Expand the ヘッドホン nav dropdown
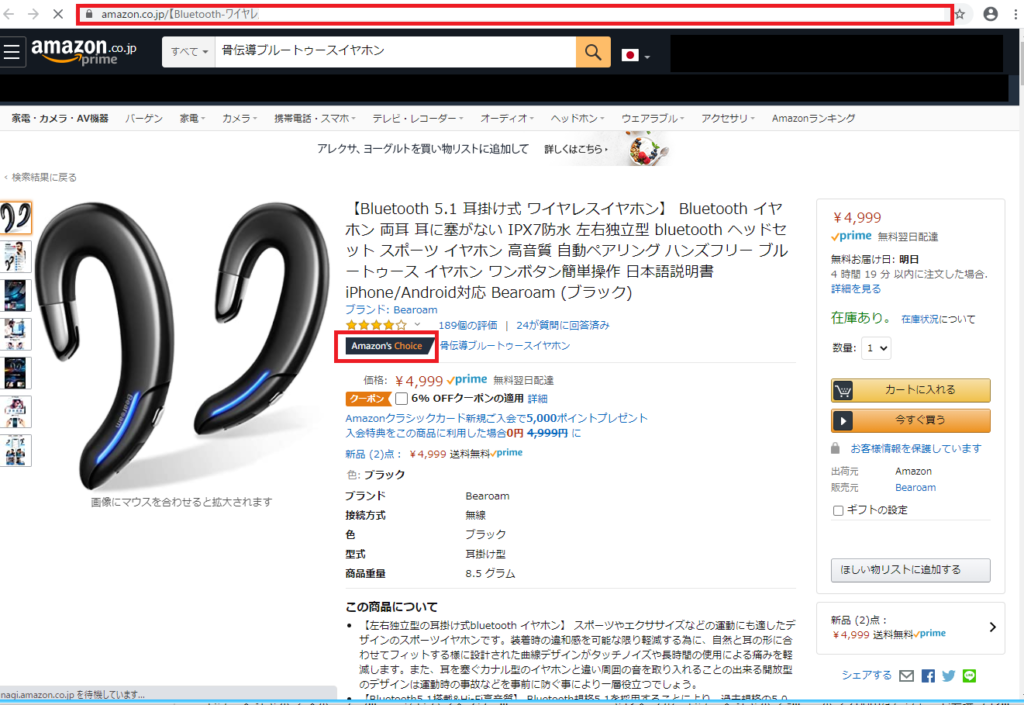The width and height of the screenshot is (1024, 705). 577,118
